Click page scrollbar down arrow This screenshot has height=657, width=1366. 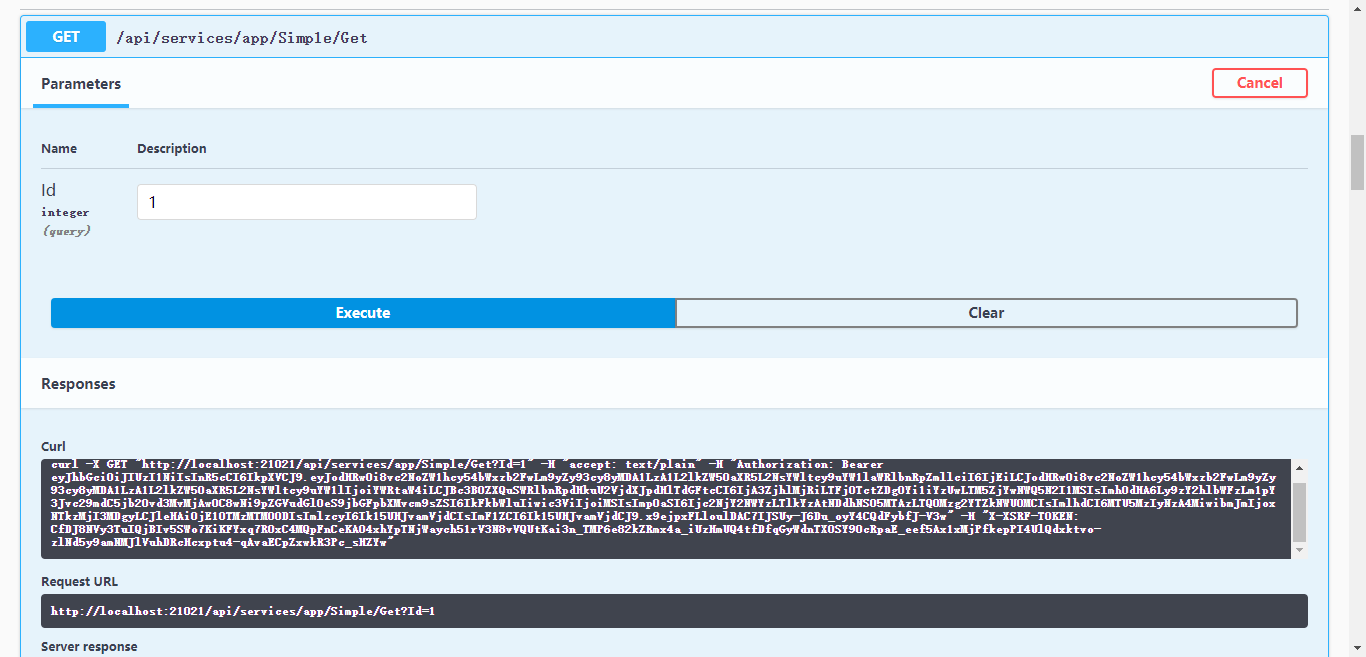[1357, 648]
